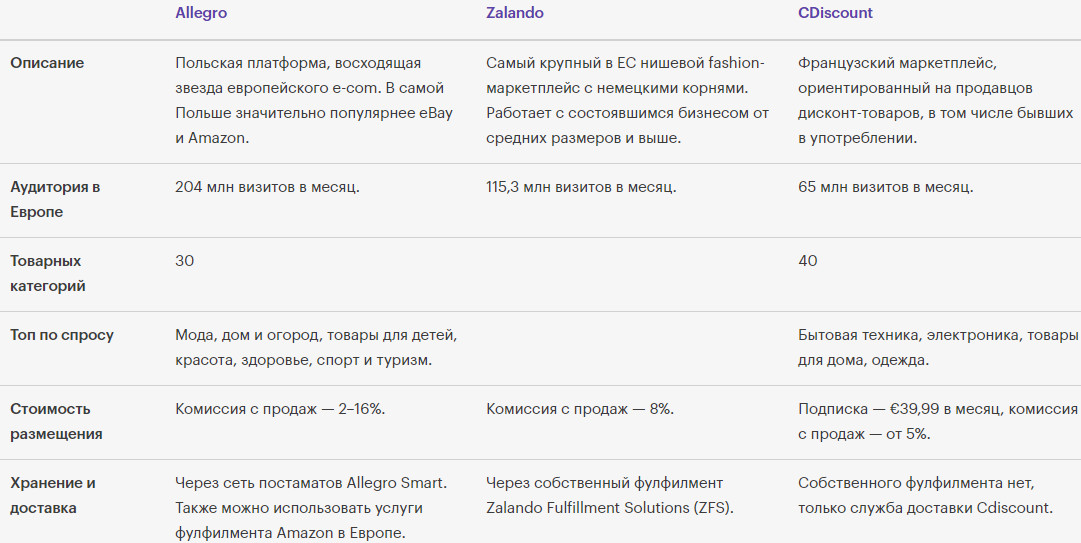Click the 204 млн визитов cell
The image size is (1081, 543).
(267, 187)
